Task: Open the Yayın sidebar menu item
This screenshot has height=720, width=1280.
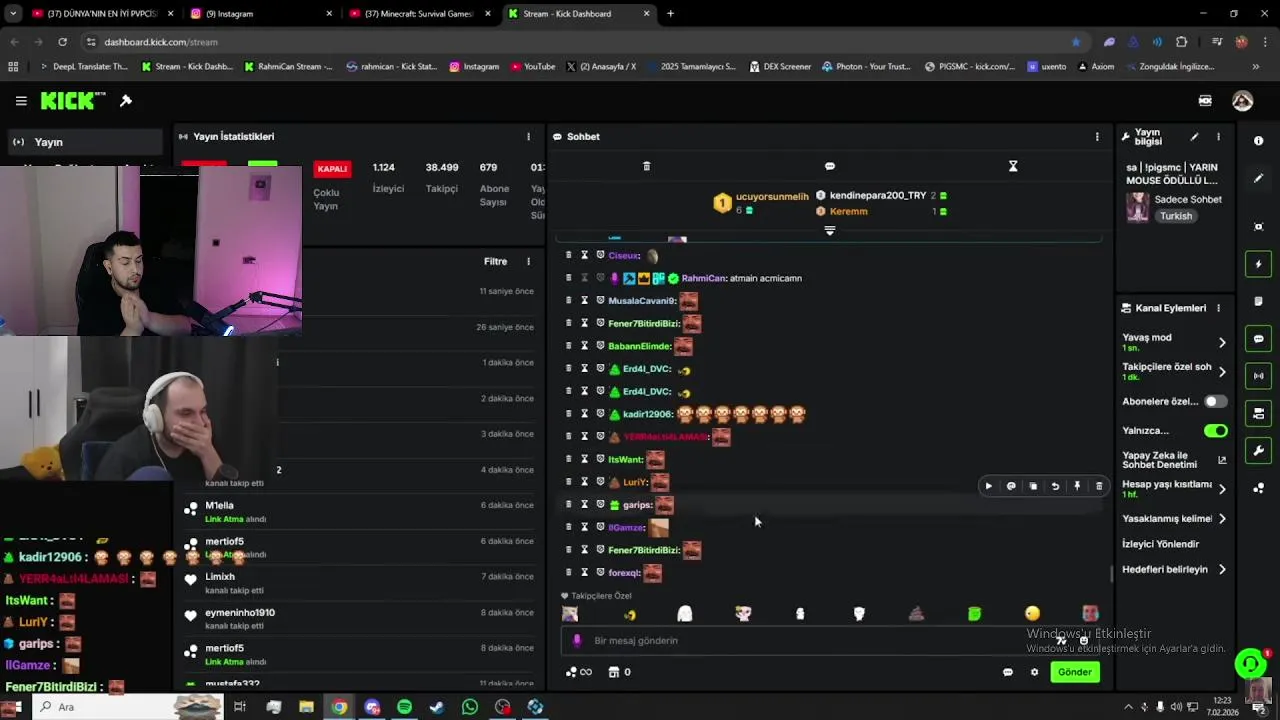Action: tap(84, 142)
